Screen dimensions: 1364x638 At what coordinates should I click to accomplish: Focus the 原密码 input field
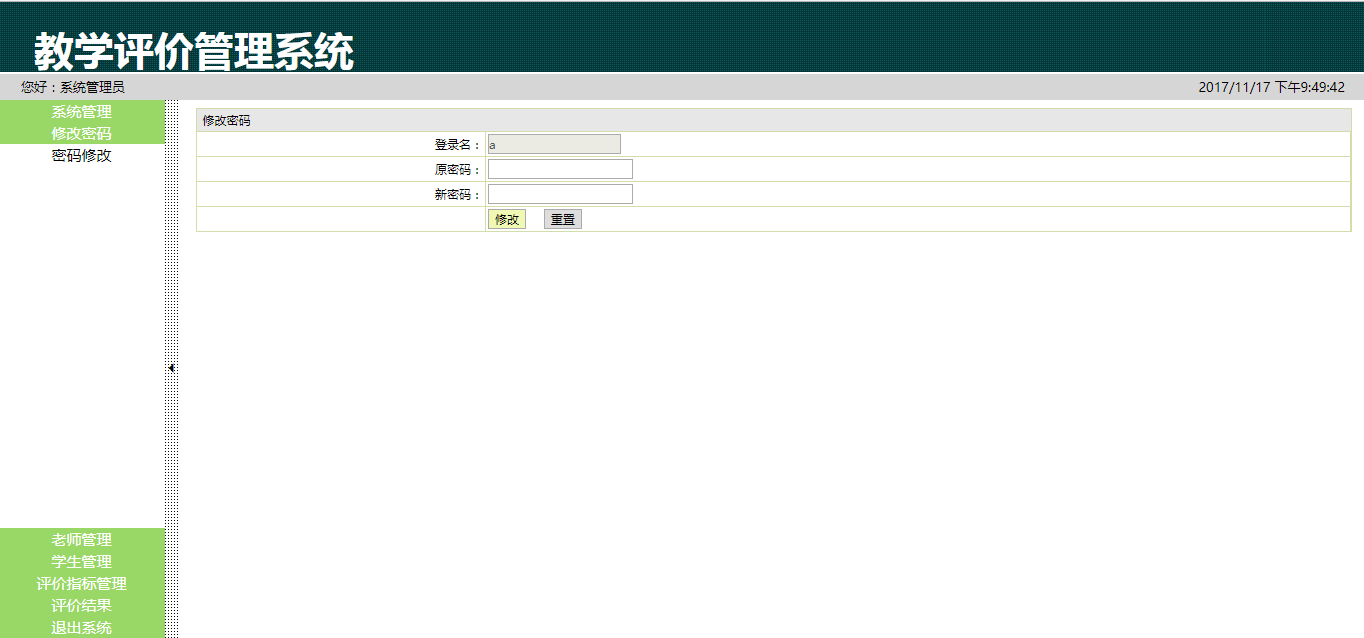[560, 169]
